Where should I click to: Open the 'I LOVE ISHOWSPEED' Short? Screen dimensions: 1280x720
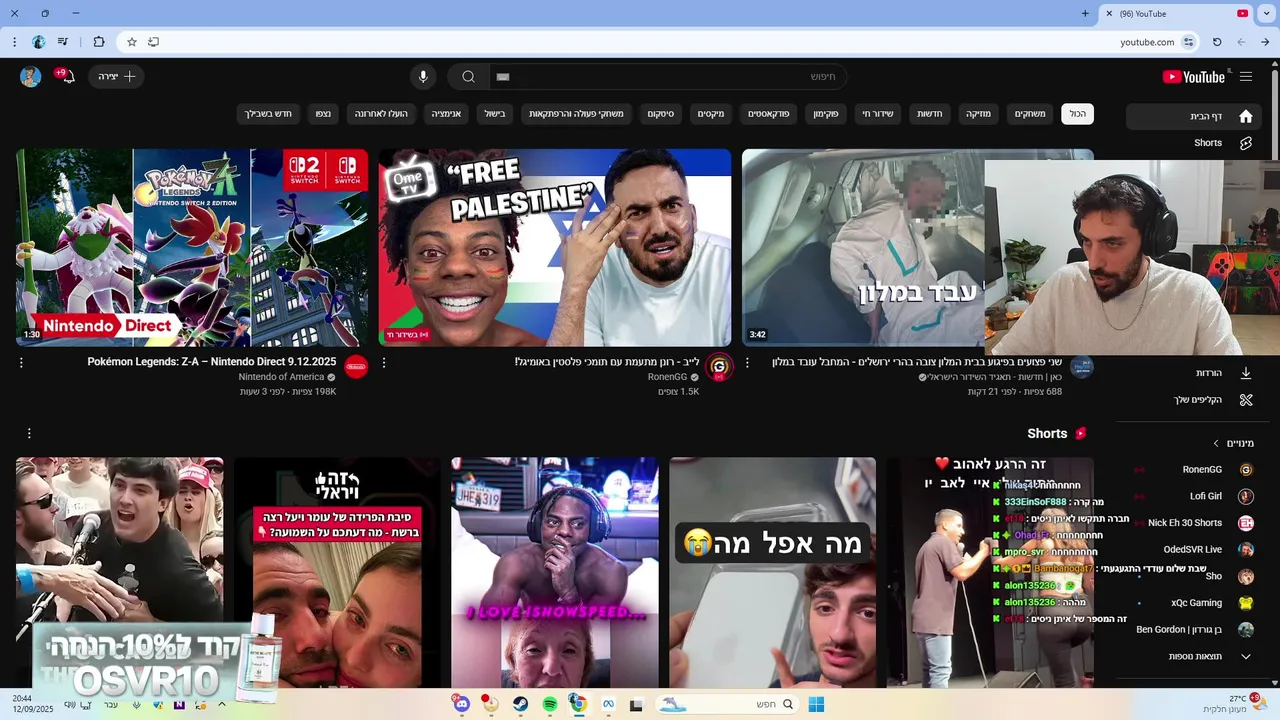(555, 572)
